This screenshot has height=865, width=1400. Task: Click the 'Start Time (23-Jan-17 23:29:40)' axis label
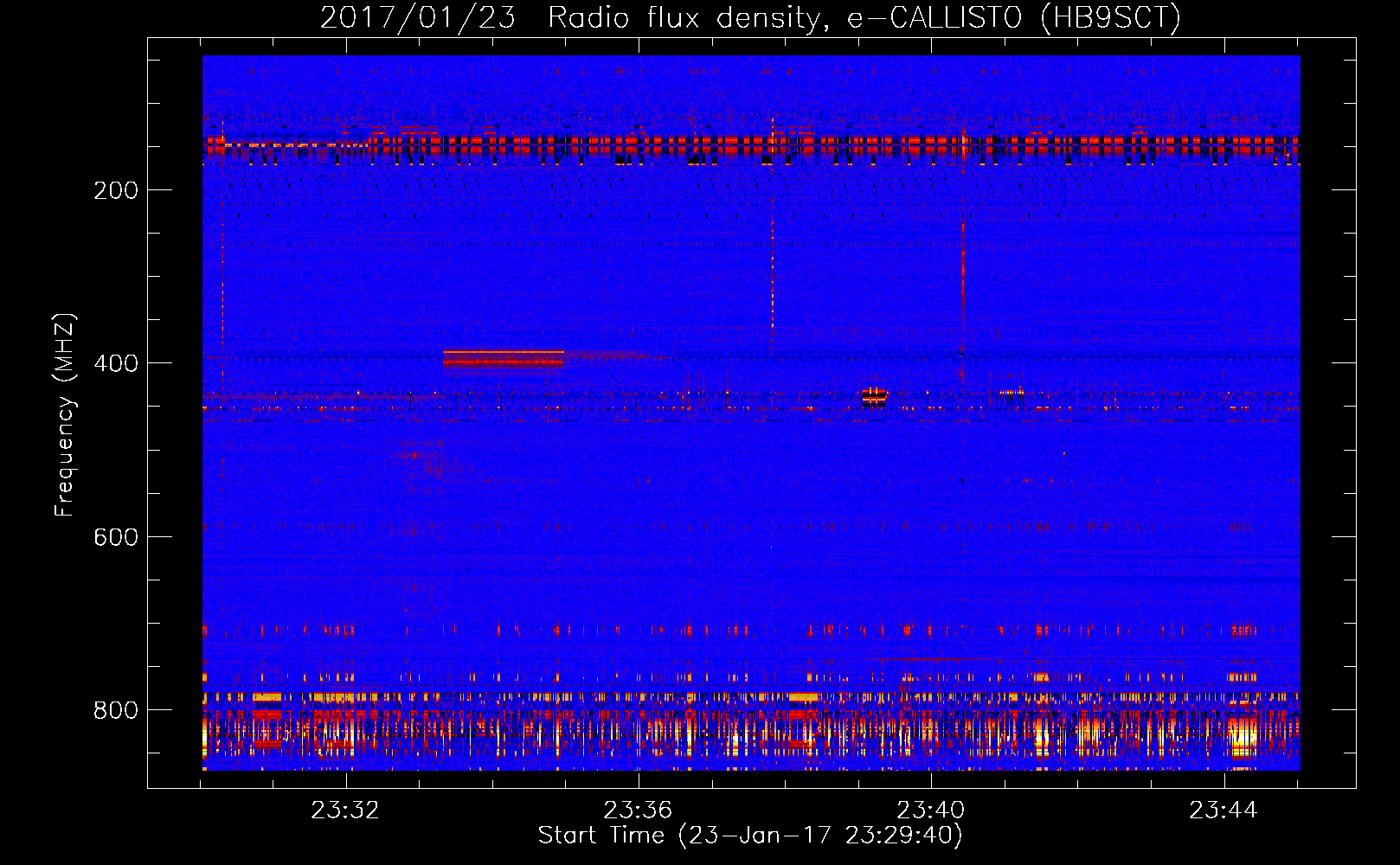point(750,836)
